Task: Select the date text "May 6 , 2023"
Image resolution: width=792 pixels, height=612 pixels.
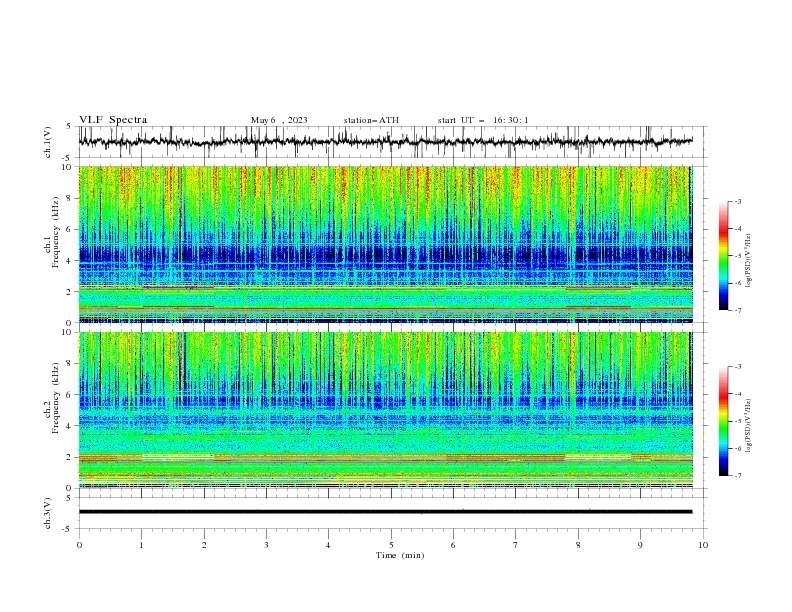Action: pos(279,120)
